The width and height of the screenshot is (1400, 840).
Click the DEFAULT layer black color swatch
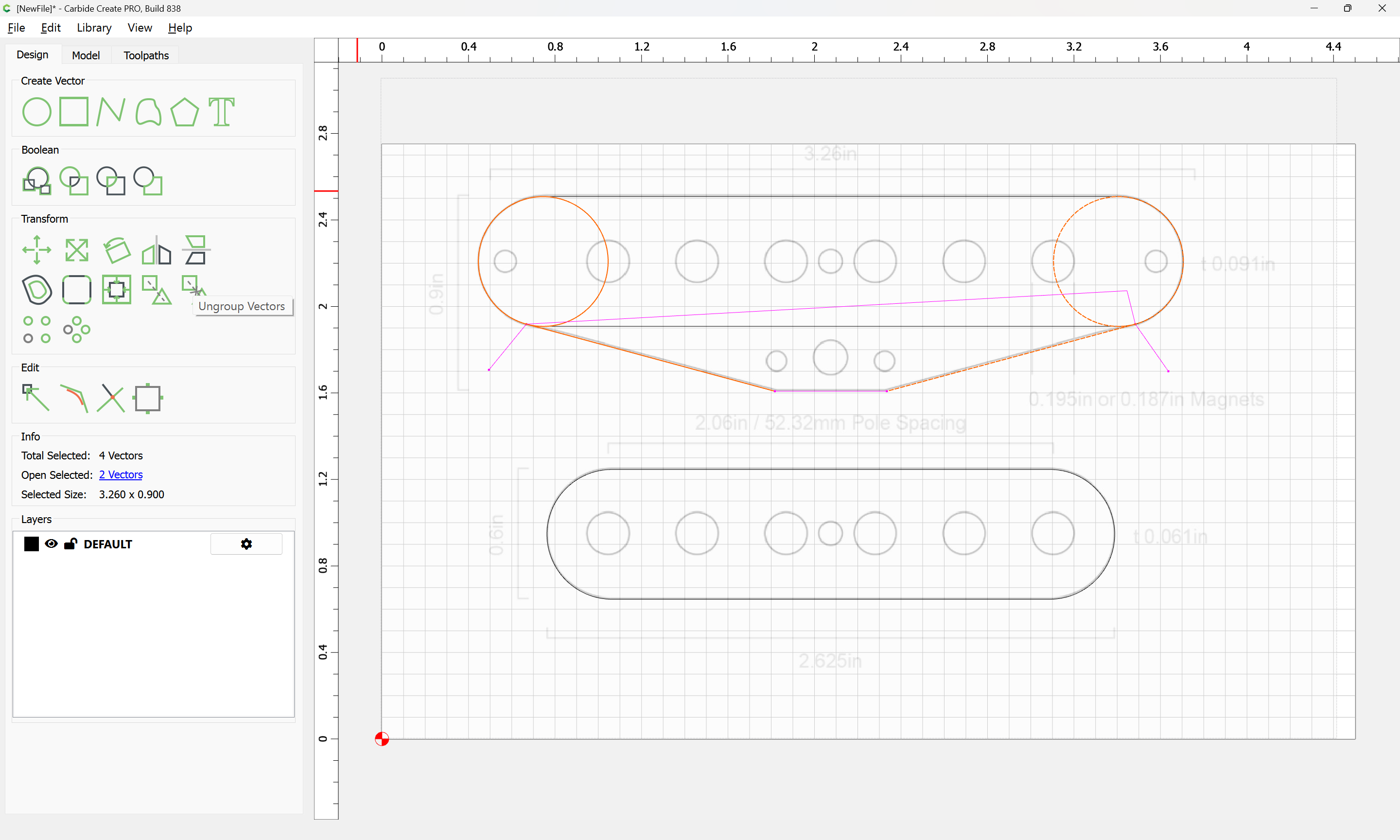(x=32, y=544)
